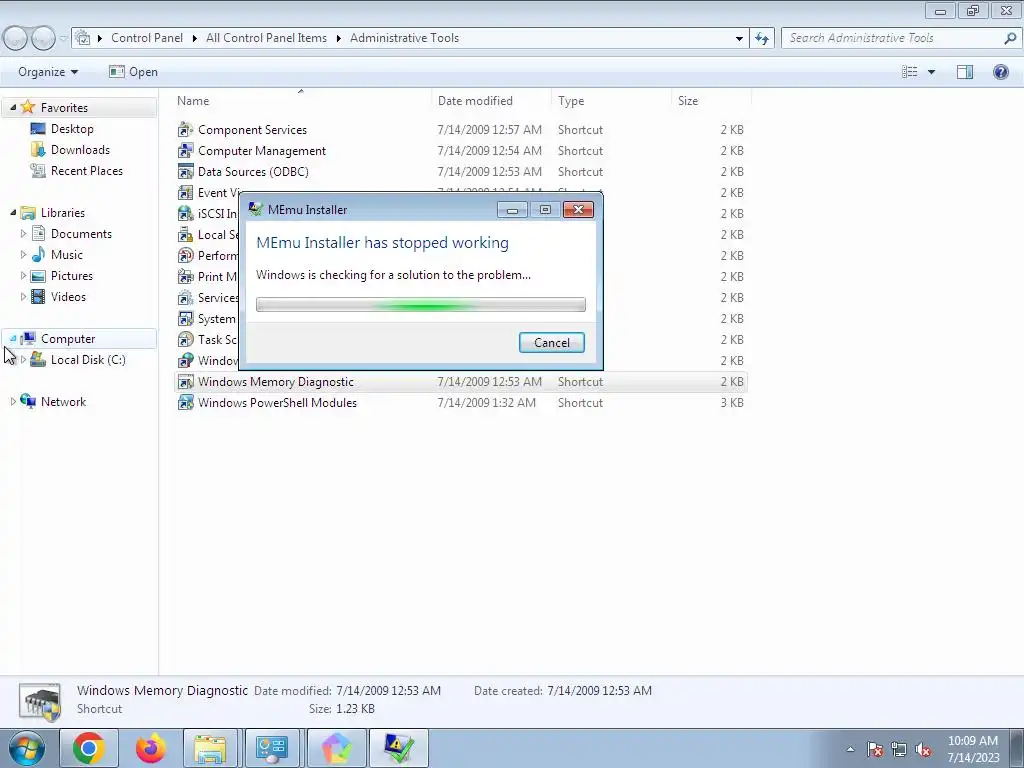Collapse the Favorites section
This screenshot has height=768, width=1024.
click(13, 107)
